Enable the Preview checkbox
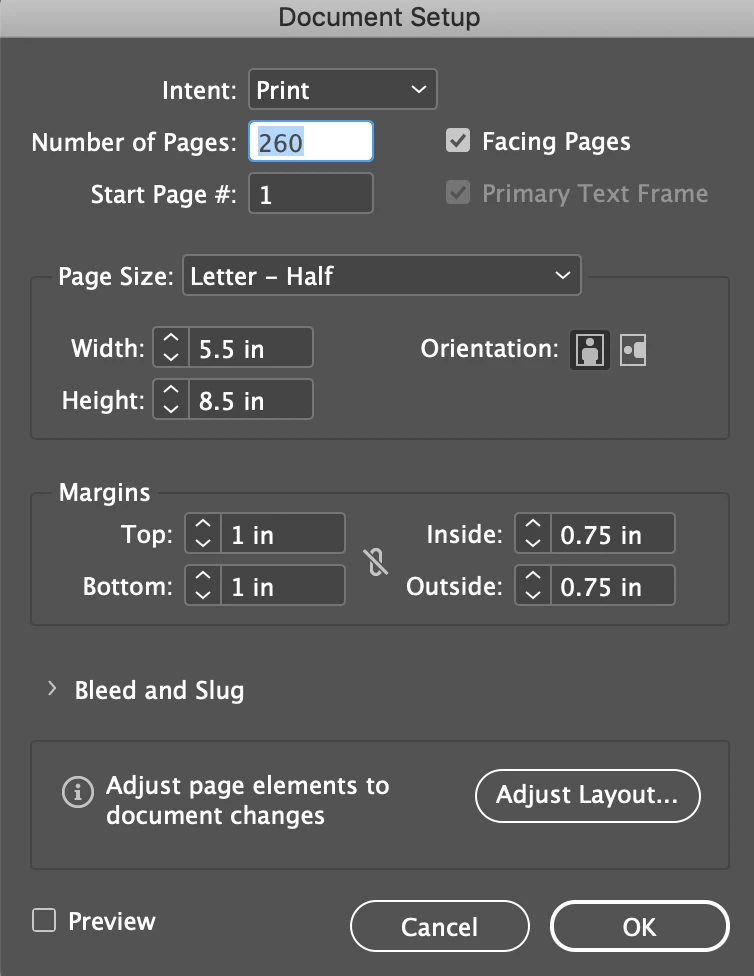Image resolution: width=754 pixels, height=976 pixels. click(44, 920)
